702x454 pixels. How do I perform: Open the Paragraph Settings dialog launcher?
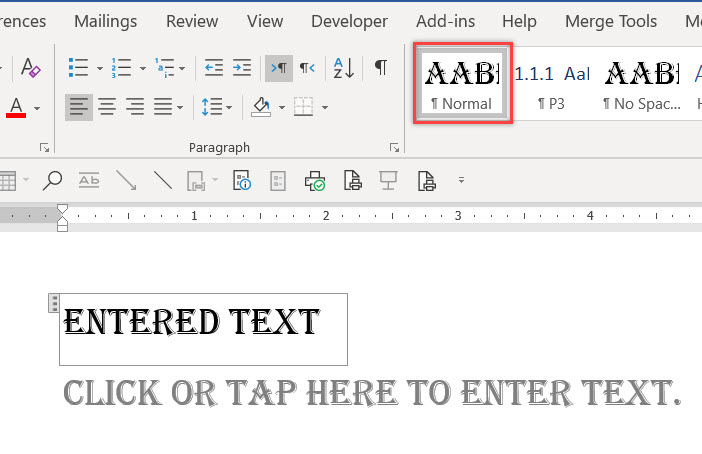[394, 147]
